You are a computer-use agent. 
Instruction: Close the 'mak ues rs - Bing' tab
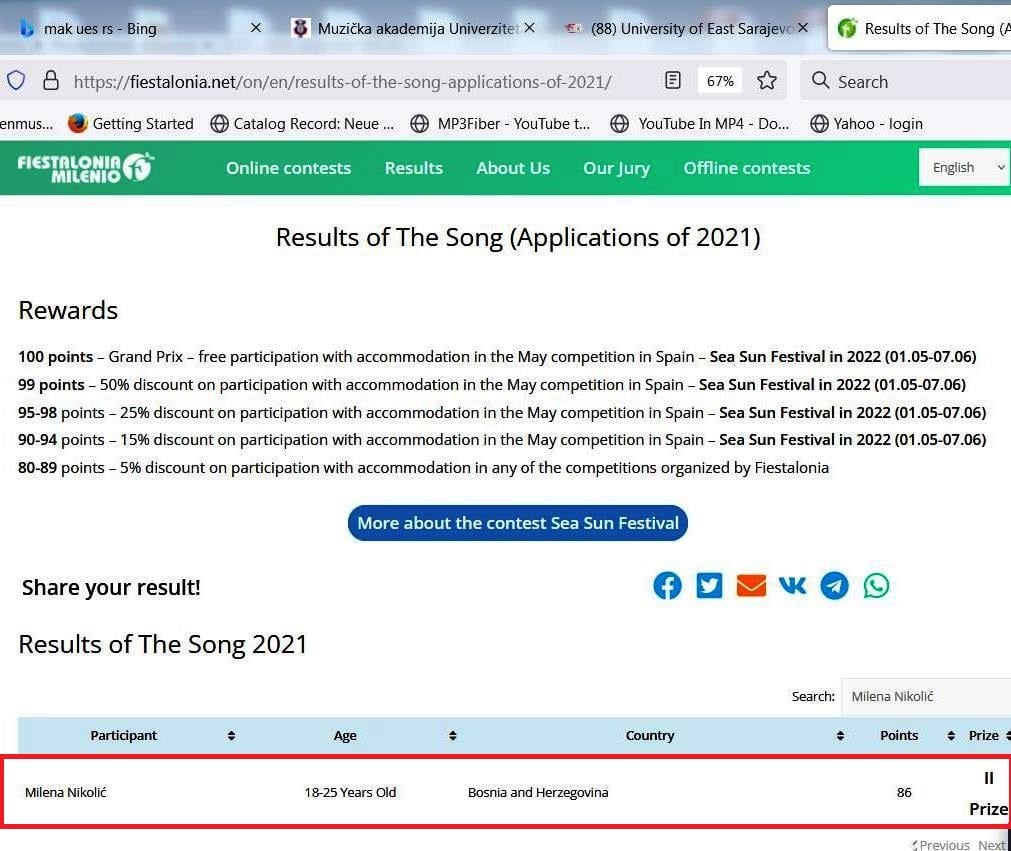coord(256,28)
